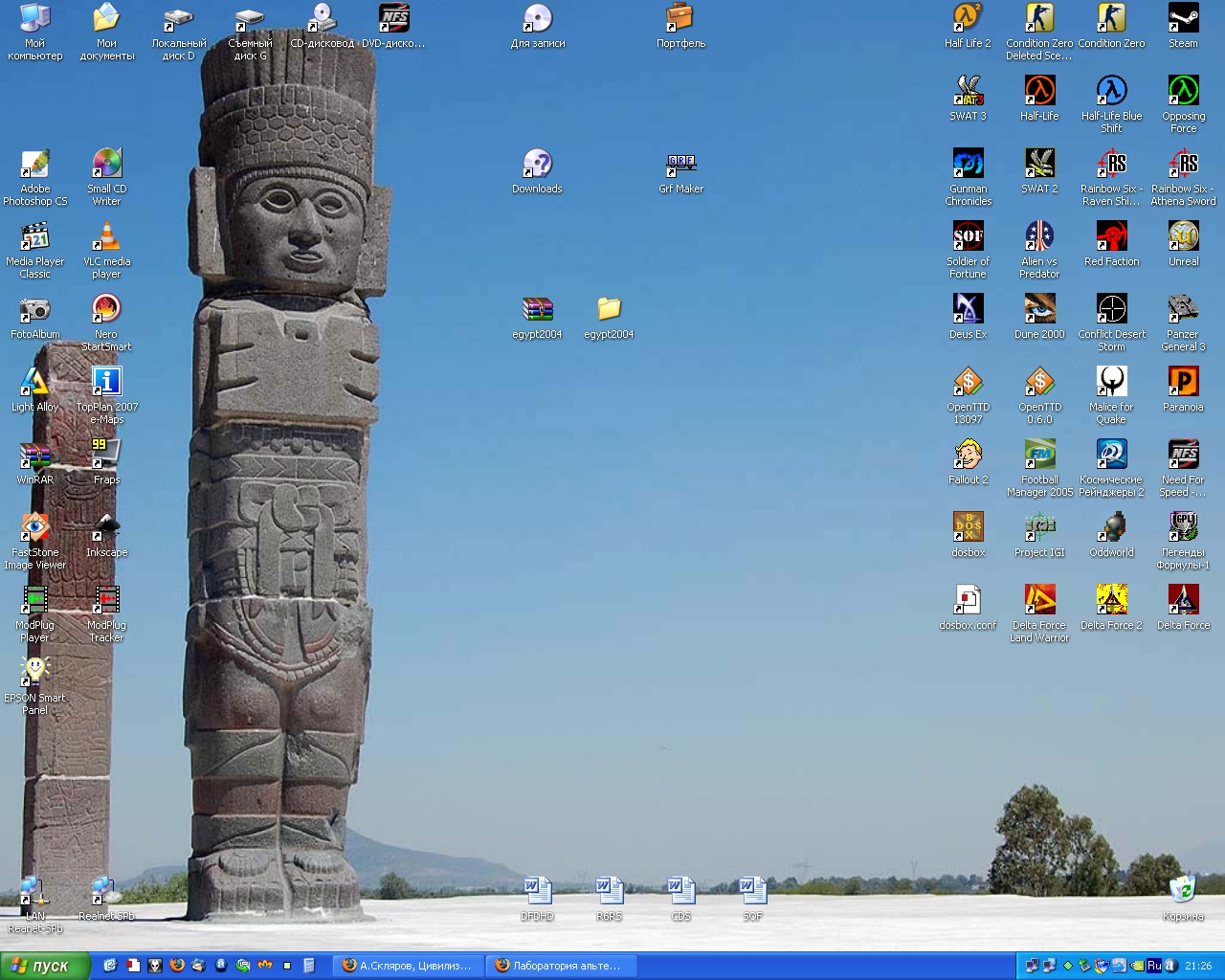Switch to the А.Скляров, Цивилиз… taskbar window
This screenshot has width=1225, height=980.
pyautogui.click(x=409, y=966)
